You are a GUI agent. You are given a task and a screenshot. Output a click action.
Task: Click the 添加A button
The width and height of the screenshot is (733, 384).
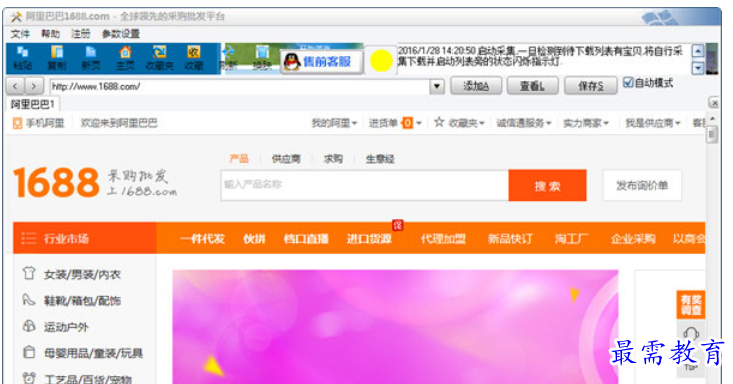476,86
